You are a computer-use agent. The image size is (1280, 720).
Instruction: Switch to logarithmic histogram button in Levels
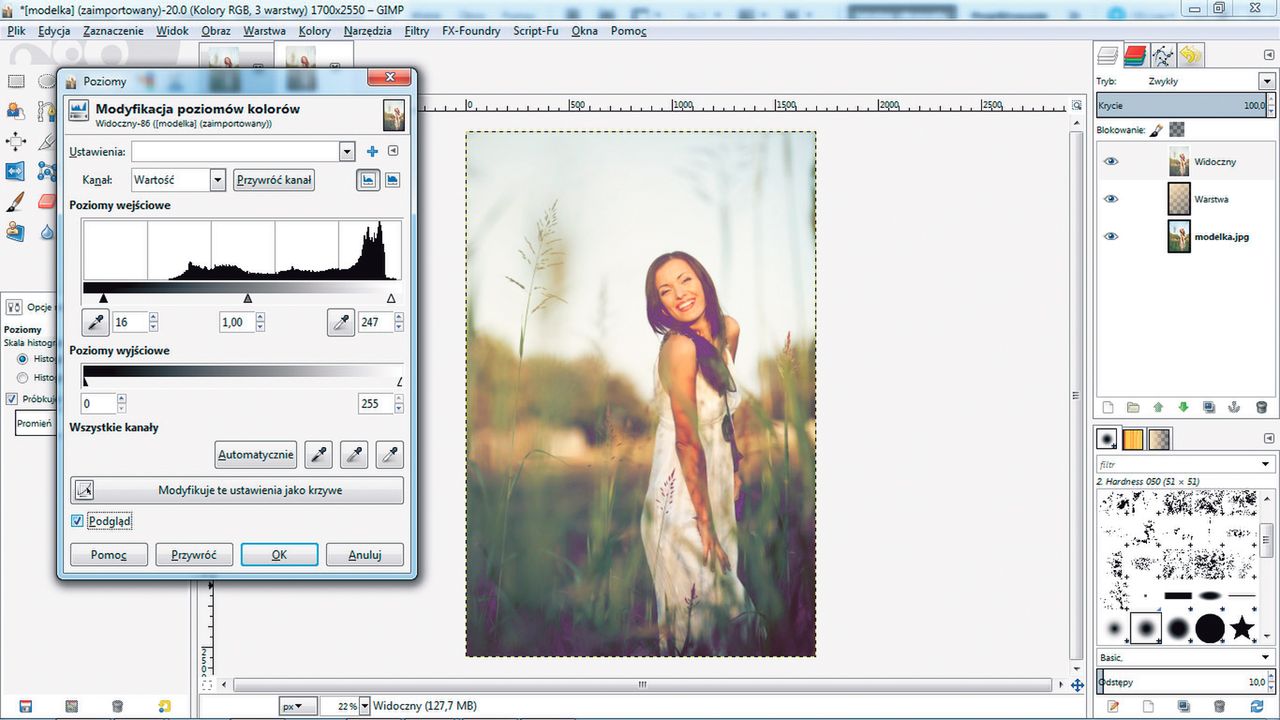point(393,180)
